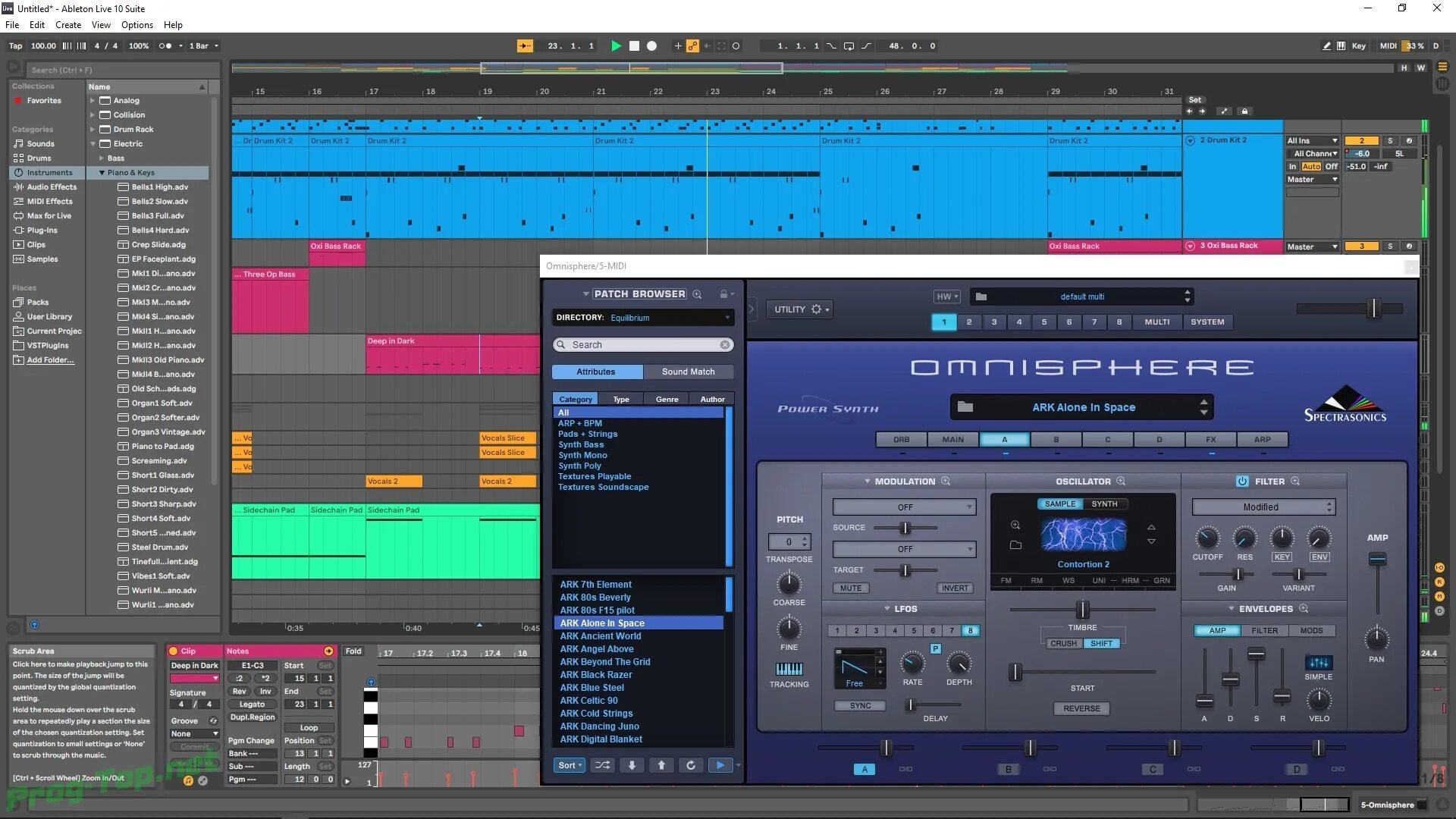Solo the 2 Drum Kit 2 track
The width and height of the screenshot is (1456, 819).
point(1390,141)
